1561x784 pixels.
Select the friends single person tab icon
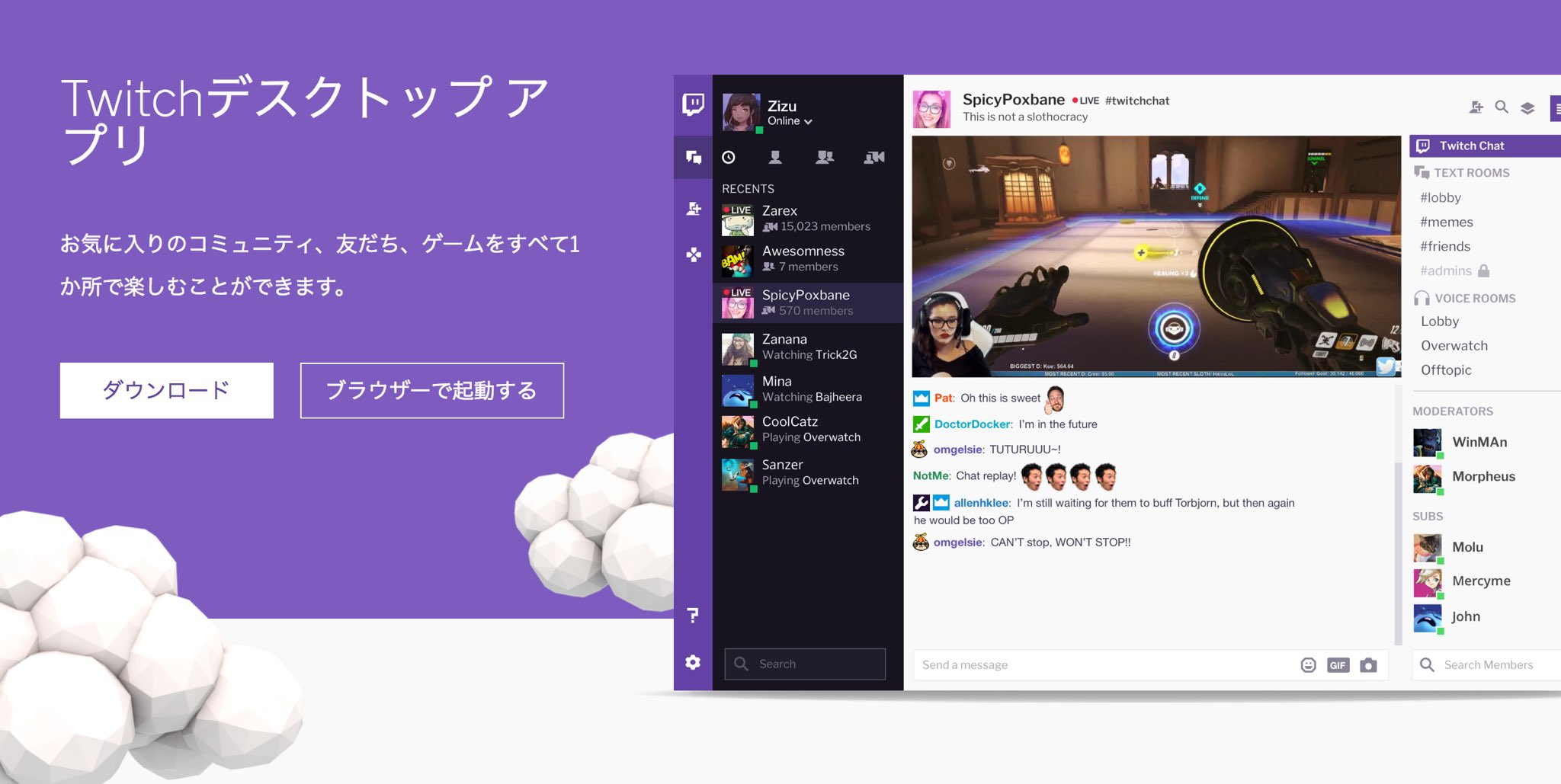775,157
